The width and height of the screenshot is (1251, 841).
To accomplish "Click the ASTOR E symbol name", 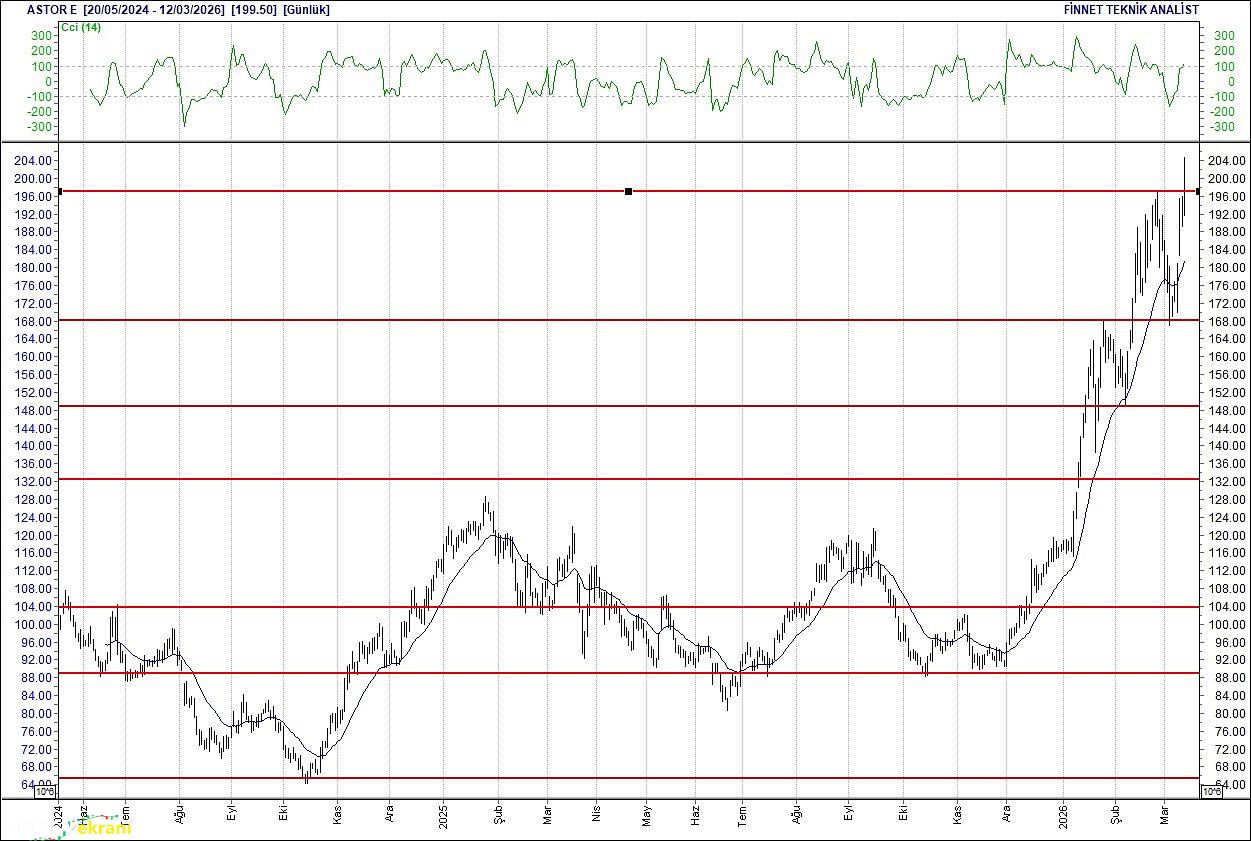I will point(51,9).
